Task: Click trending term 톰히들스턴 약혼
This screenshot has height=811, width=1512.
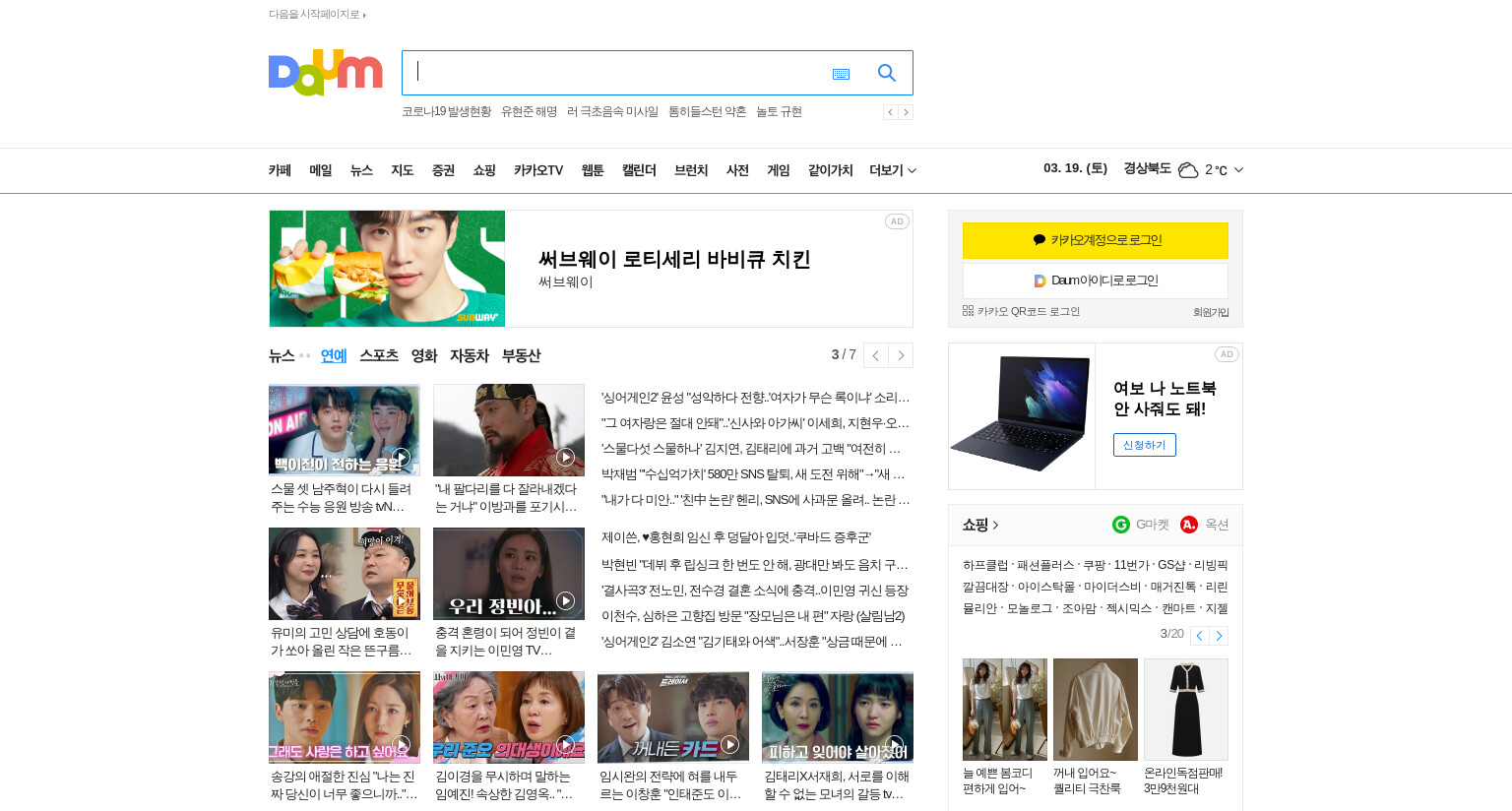Action: coord(707,112)
